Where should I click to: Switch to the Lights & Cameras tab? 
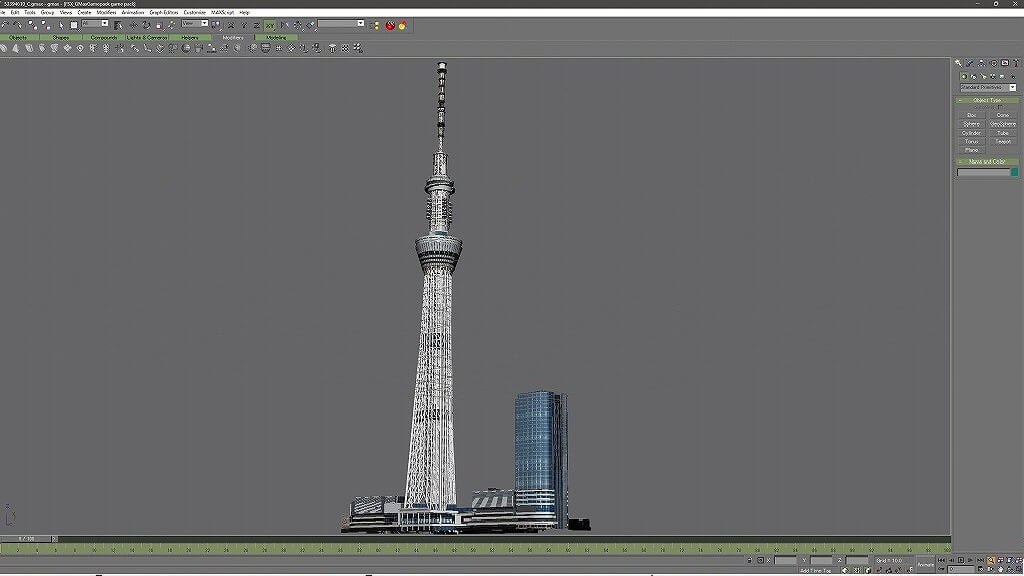(x=147, y=38)
